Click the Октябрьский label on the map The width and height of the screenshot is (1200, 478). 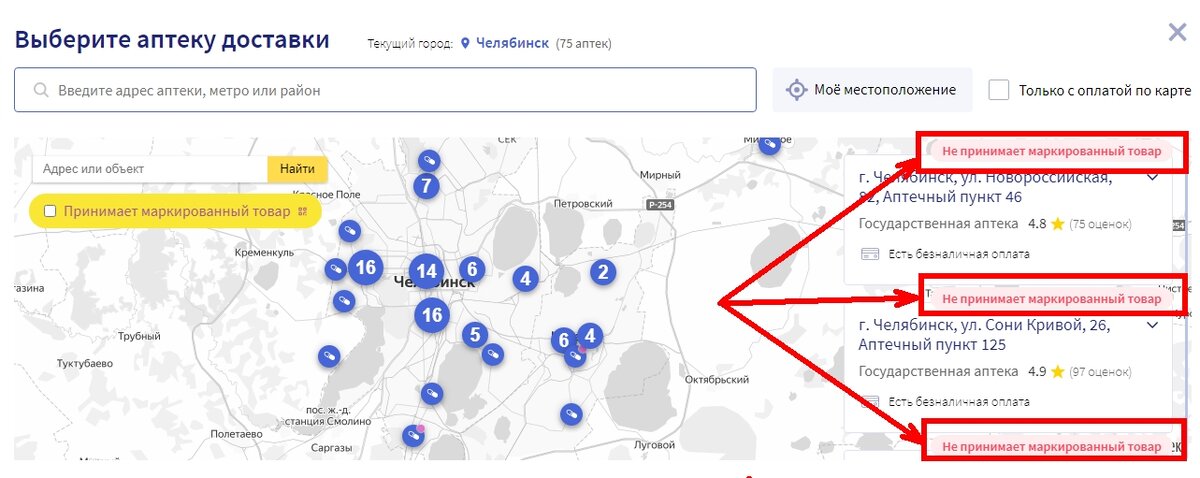(x=717, y=380)
